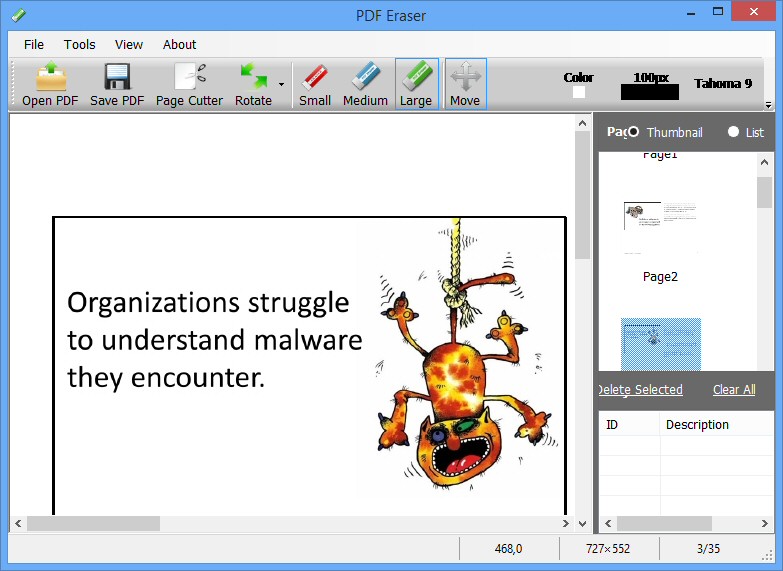The image size is (783, 571).
Task: Open the About menu
Action: 179,44
